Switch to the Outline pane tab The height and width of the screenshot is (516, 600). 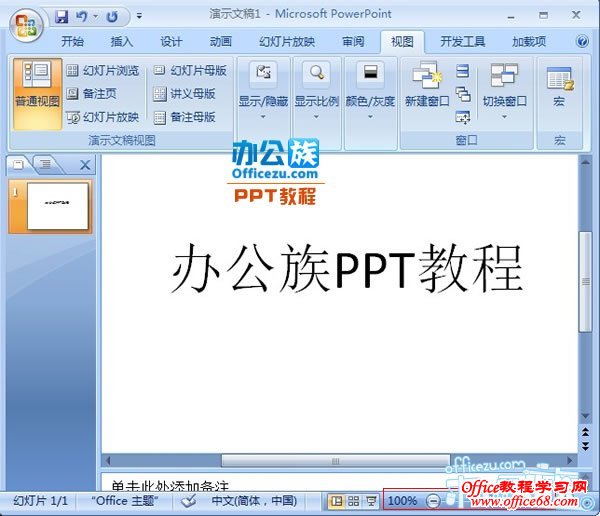tap(46, 165)
